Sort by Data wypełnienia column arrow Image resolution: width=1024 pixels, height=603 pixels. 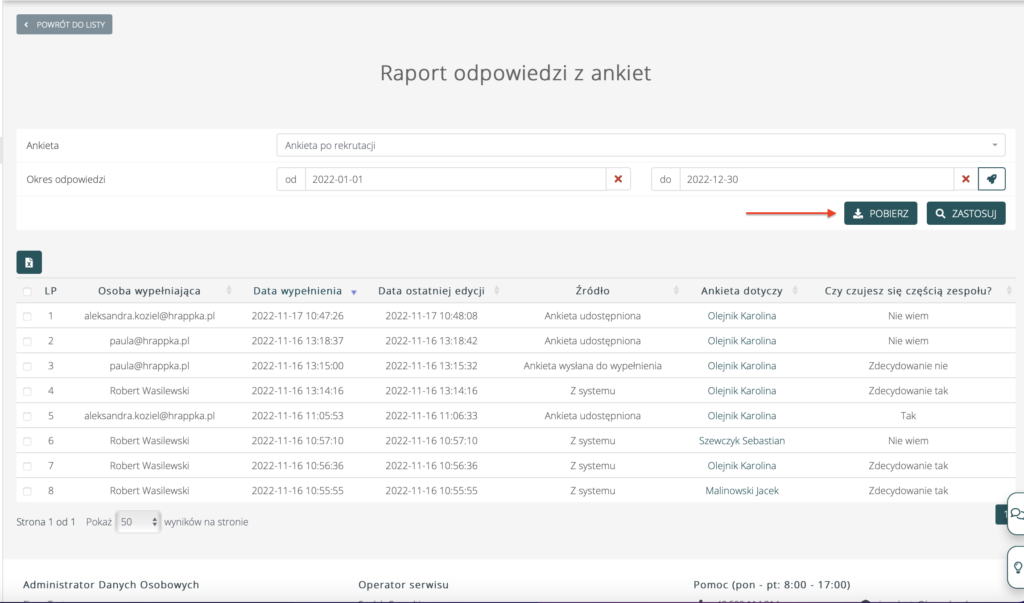[x=353, y=291]
